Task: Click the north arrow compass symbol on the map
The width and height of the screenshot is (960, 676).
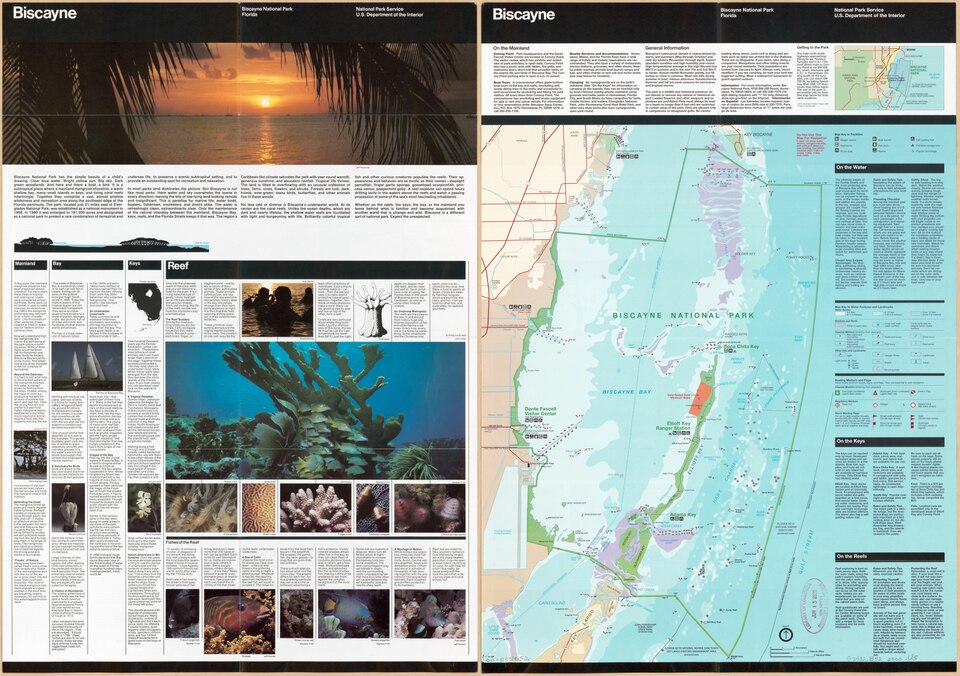Action: click(786, 635)
